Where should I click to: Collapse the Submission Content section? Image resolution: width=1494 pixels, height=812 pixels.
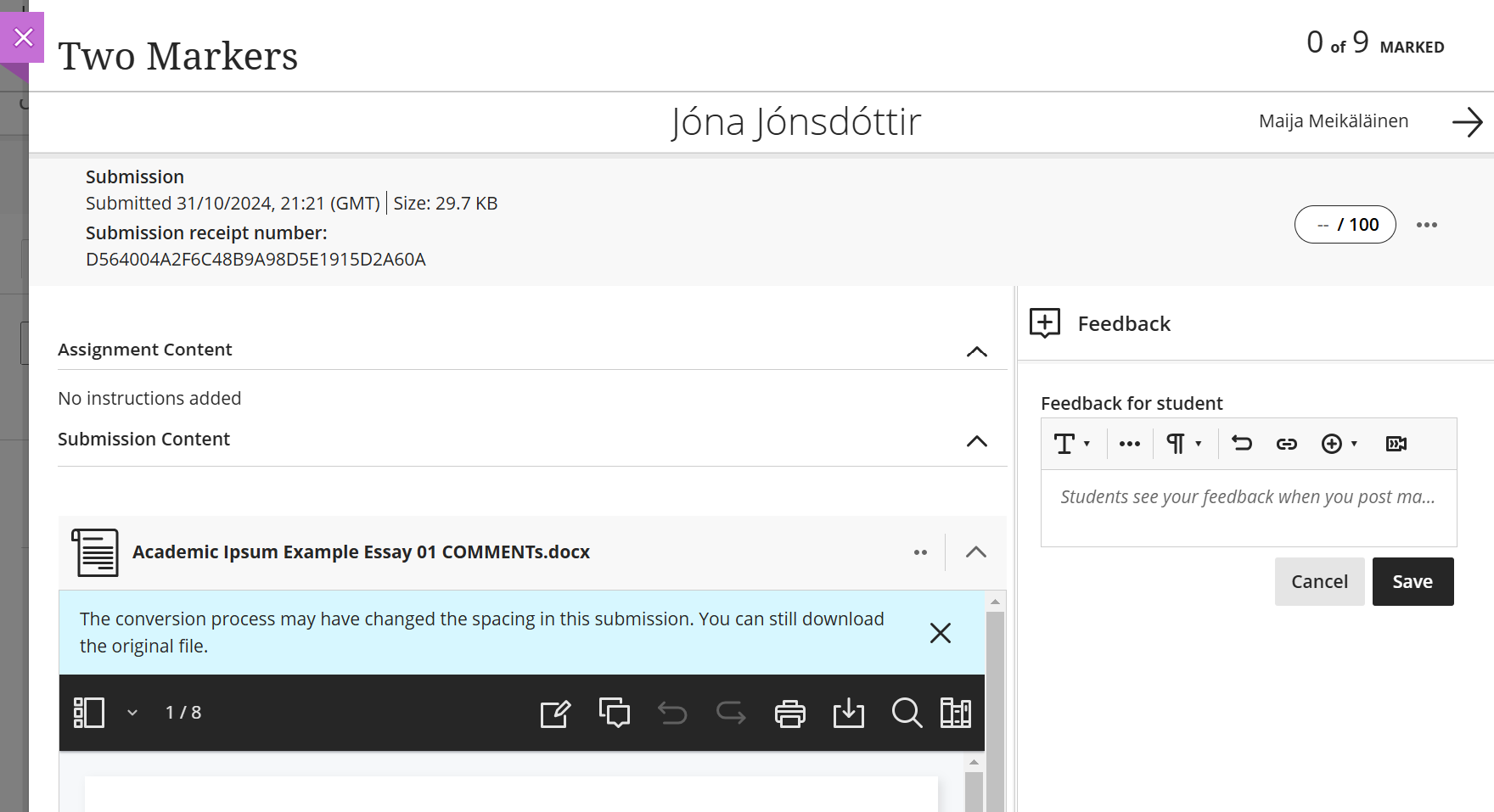pos(976,441)
